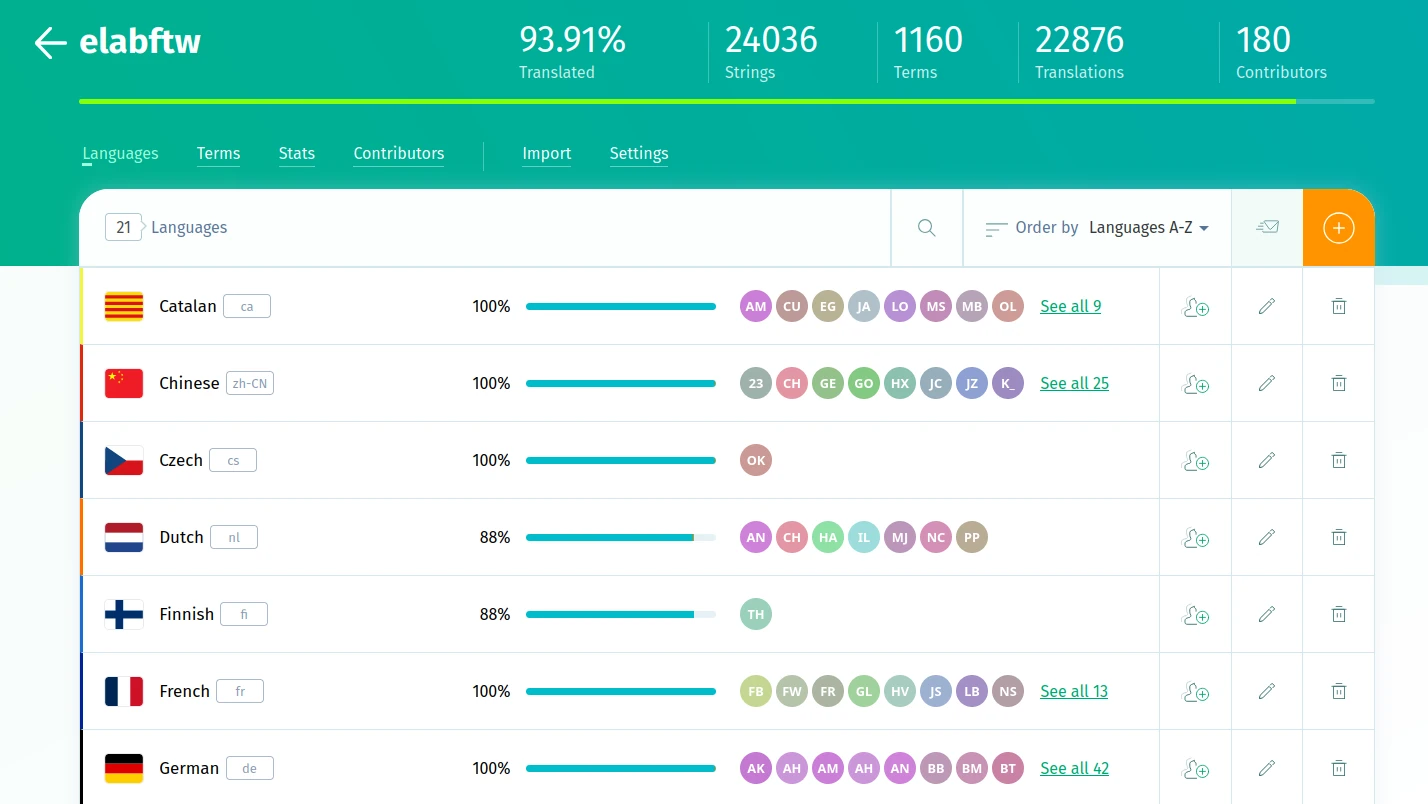Open the French language row

(x=184, y=691)
